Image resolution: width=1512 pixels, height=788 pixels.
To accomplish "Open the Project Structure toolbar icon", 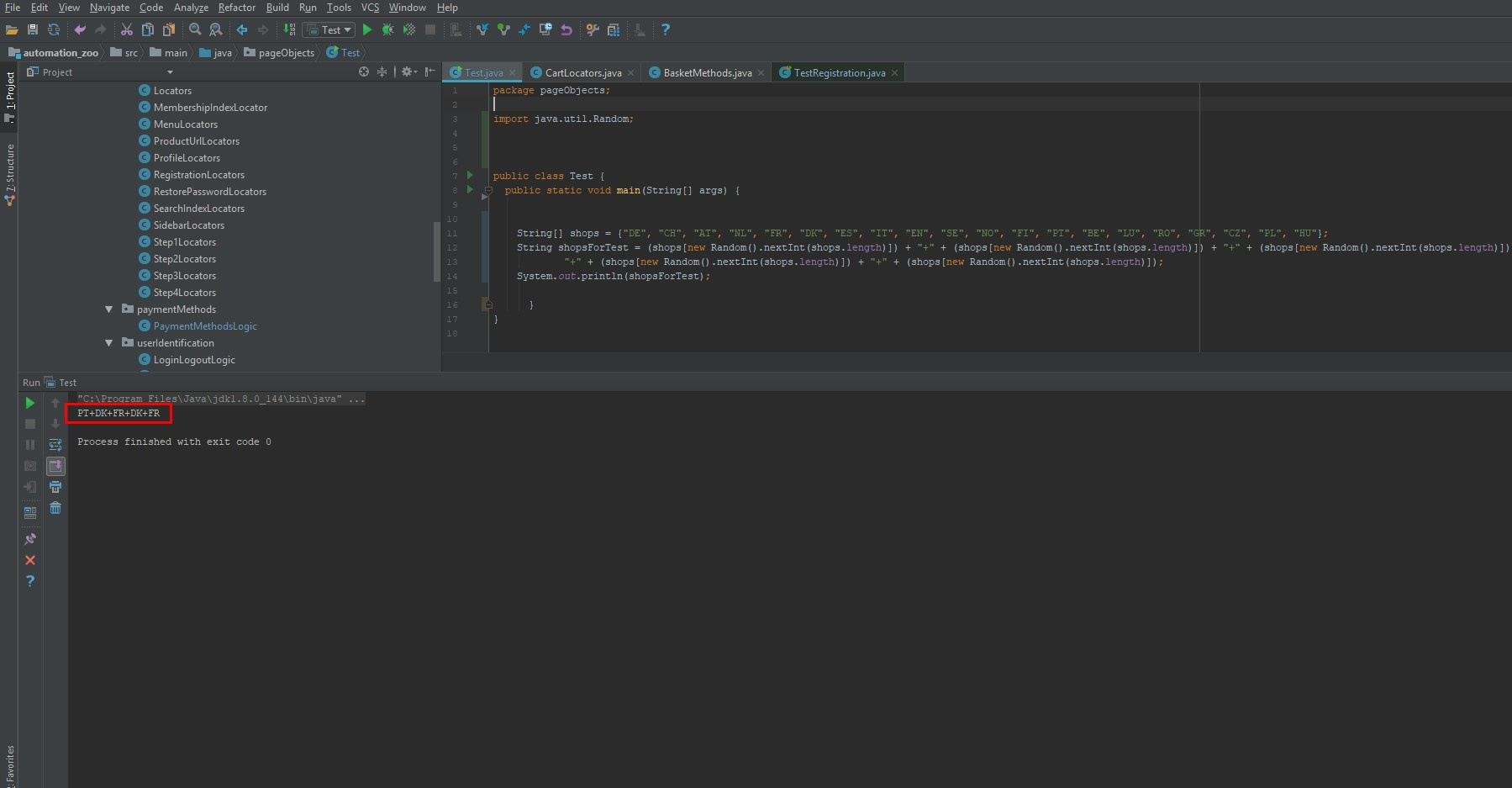I will 614,29.
